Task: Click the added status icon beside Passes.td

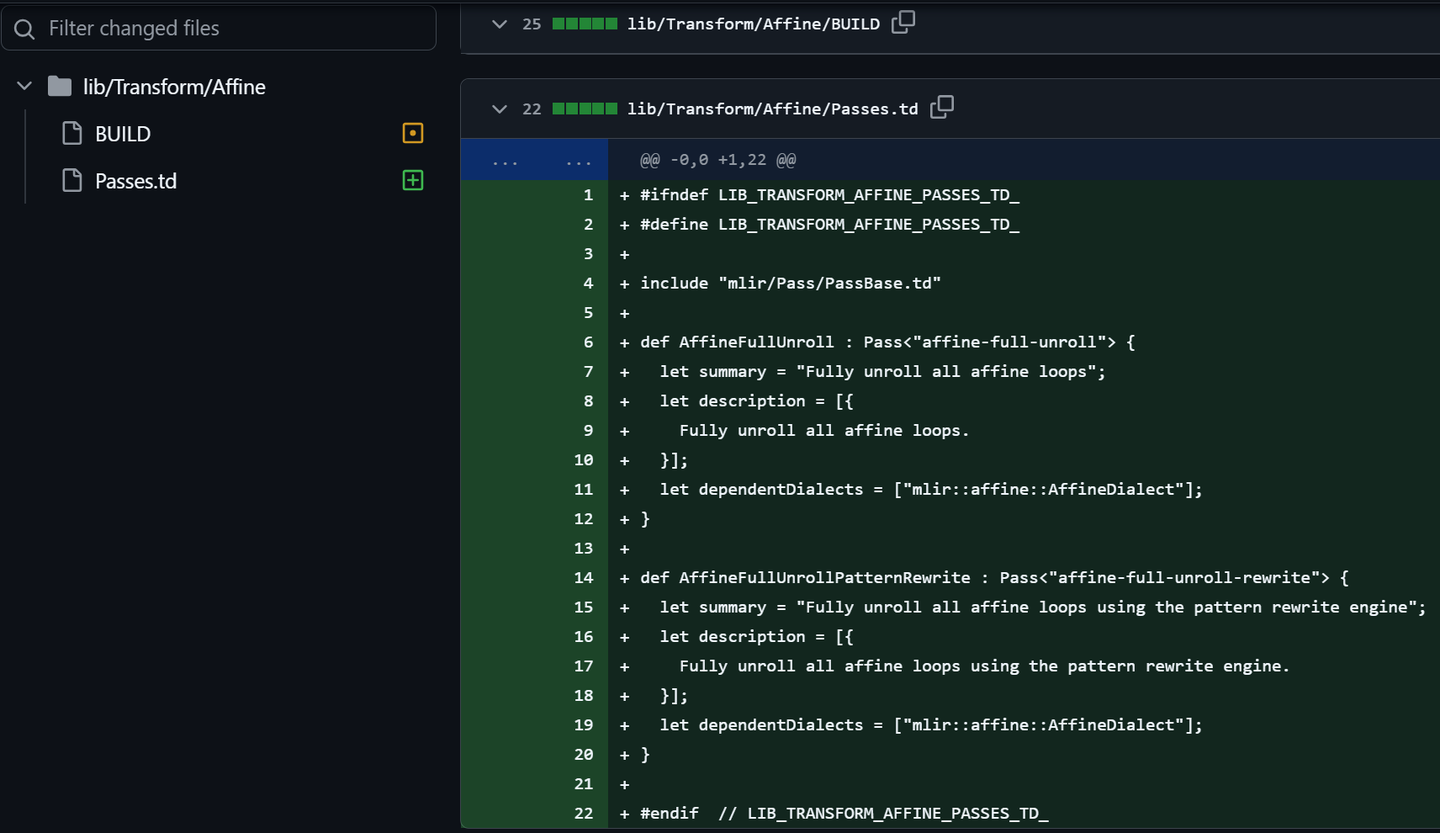Action: pos(413,181)
